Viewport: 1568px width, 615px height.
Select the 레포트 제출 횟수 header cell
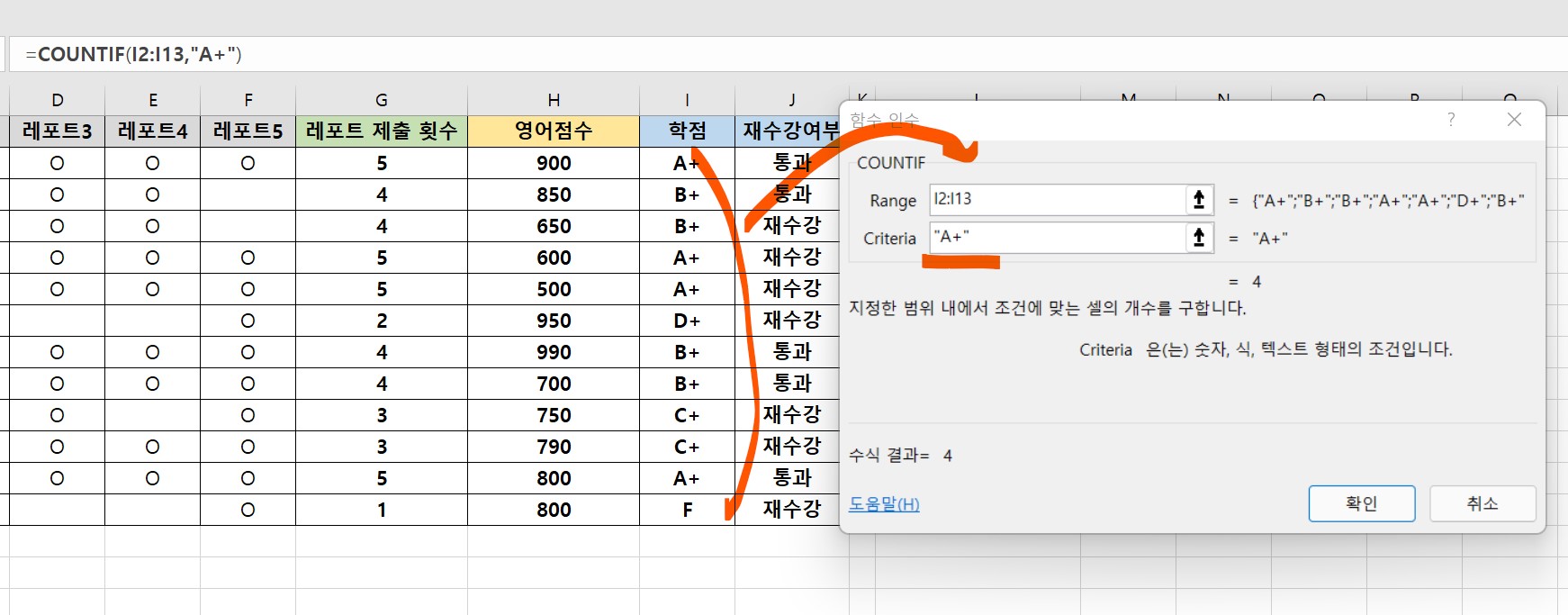(382, 131)
